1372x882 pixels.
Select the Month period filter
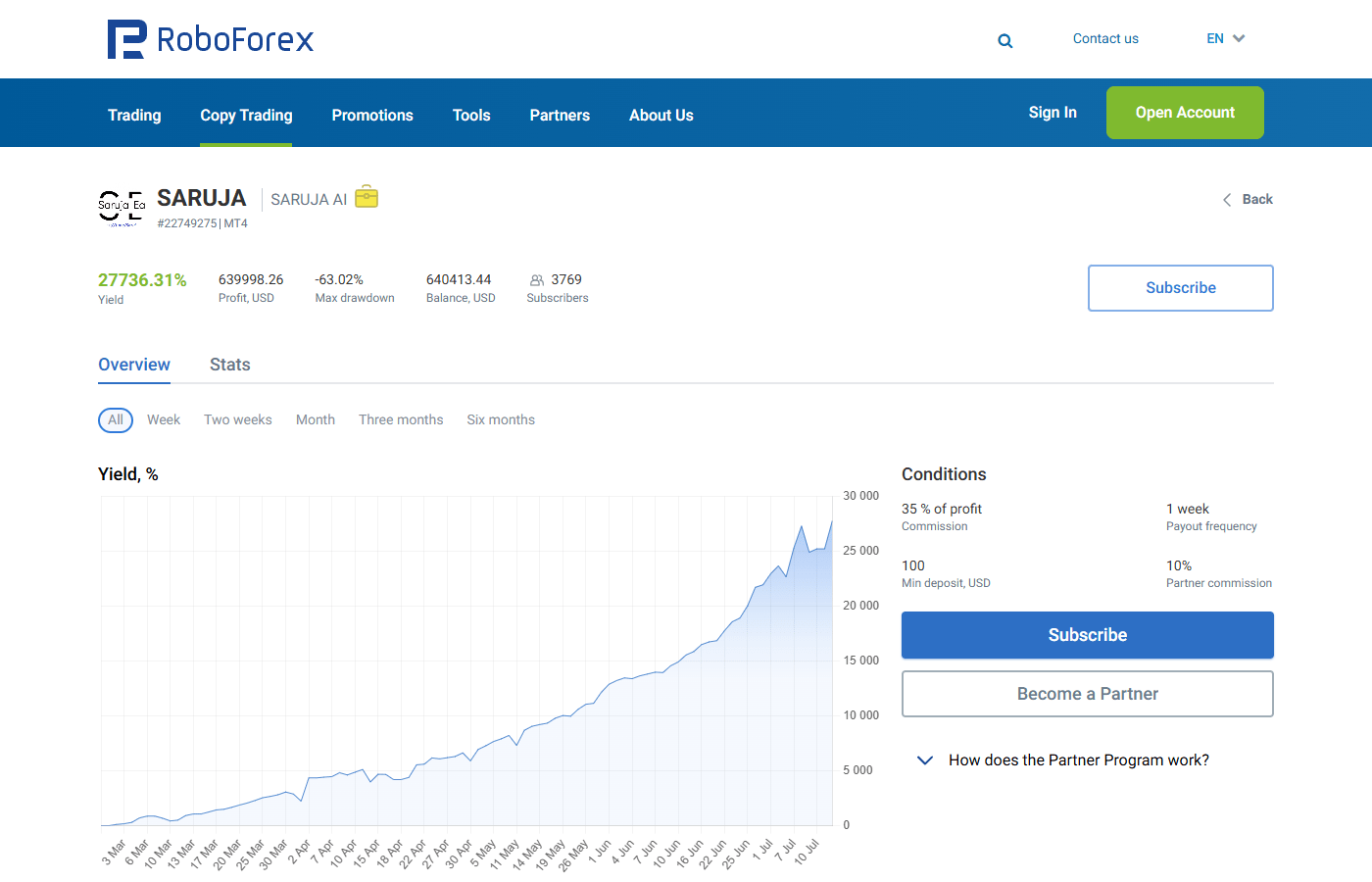click(316, 419)
